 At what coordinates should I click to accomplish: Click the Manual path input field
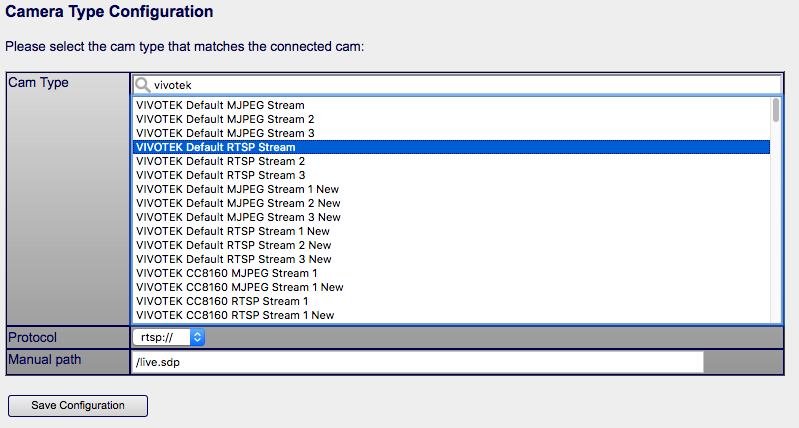[417, 362]
